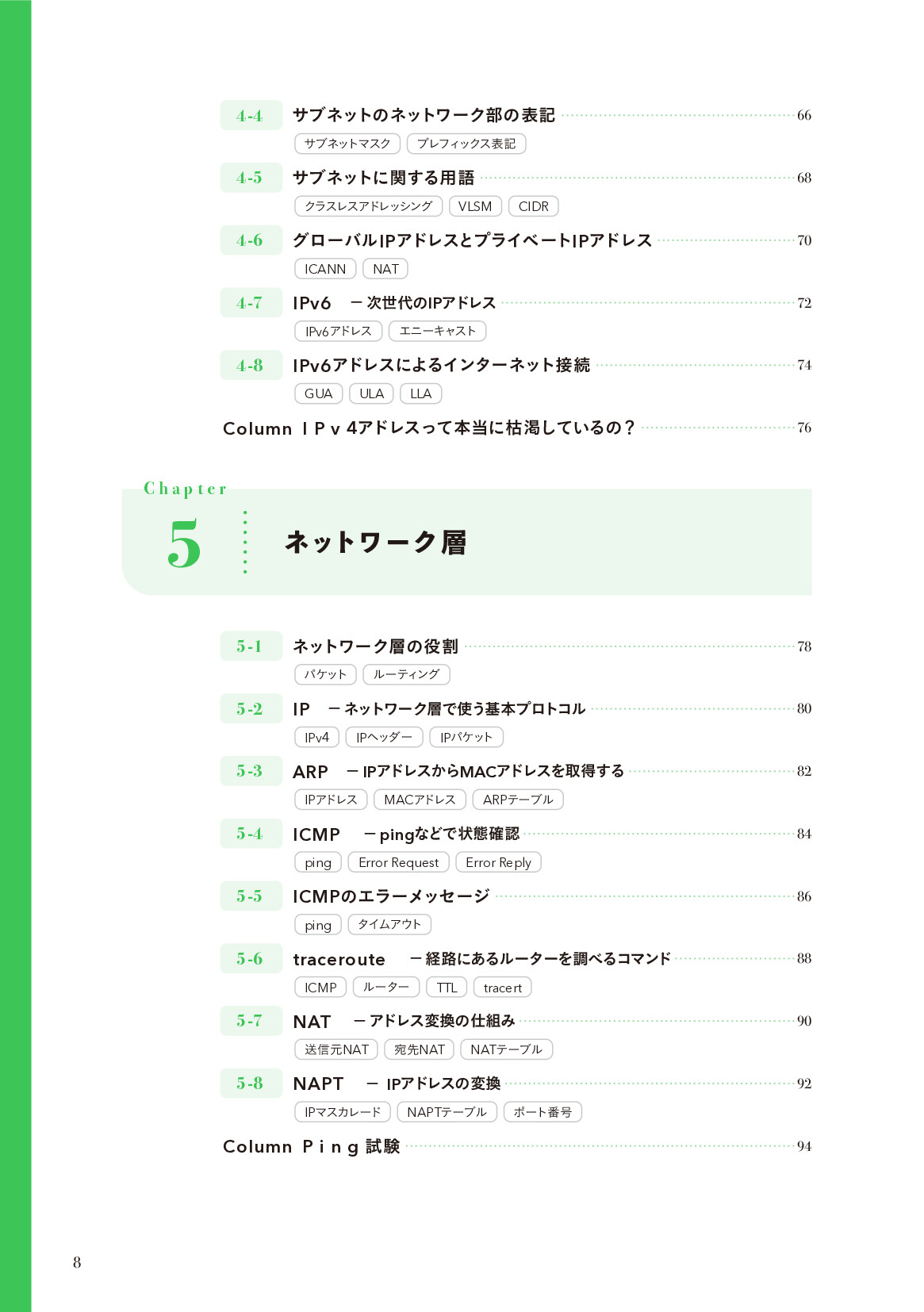924x1312 pixels.
Task: Click the サブネットマスク keyword tag
Action: (x=347, y=144)
